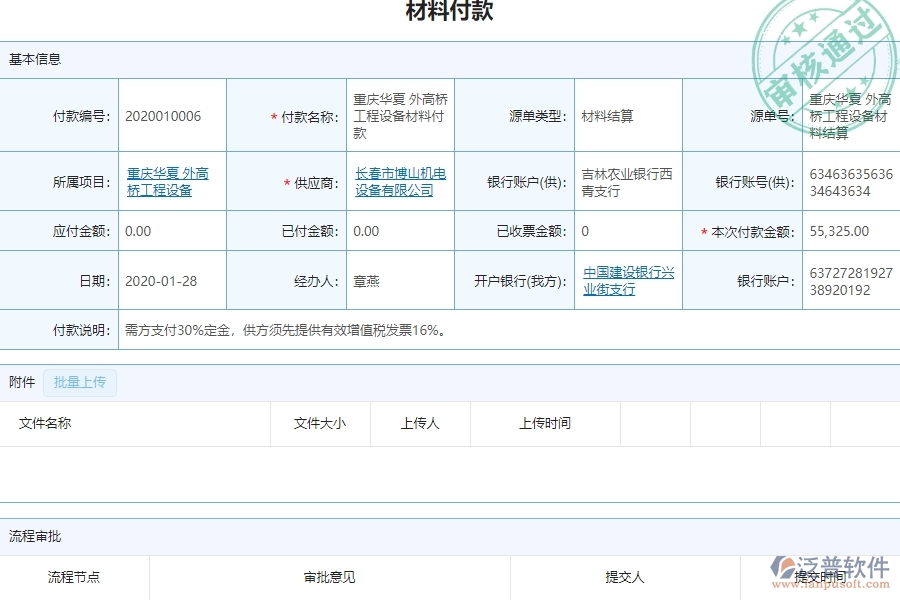Click the 上传时间 column header
This screenshot has width=900, height=600.
(x=545, y=423)
